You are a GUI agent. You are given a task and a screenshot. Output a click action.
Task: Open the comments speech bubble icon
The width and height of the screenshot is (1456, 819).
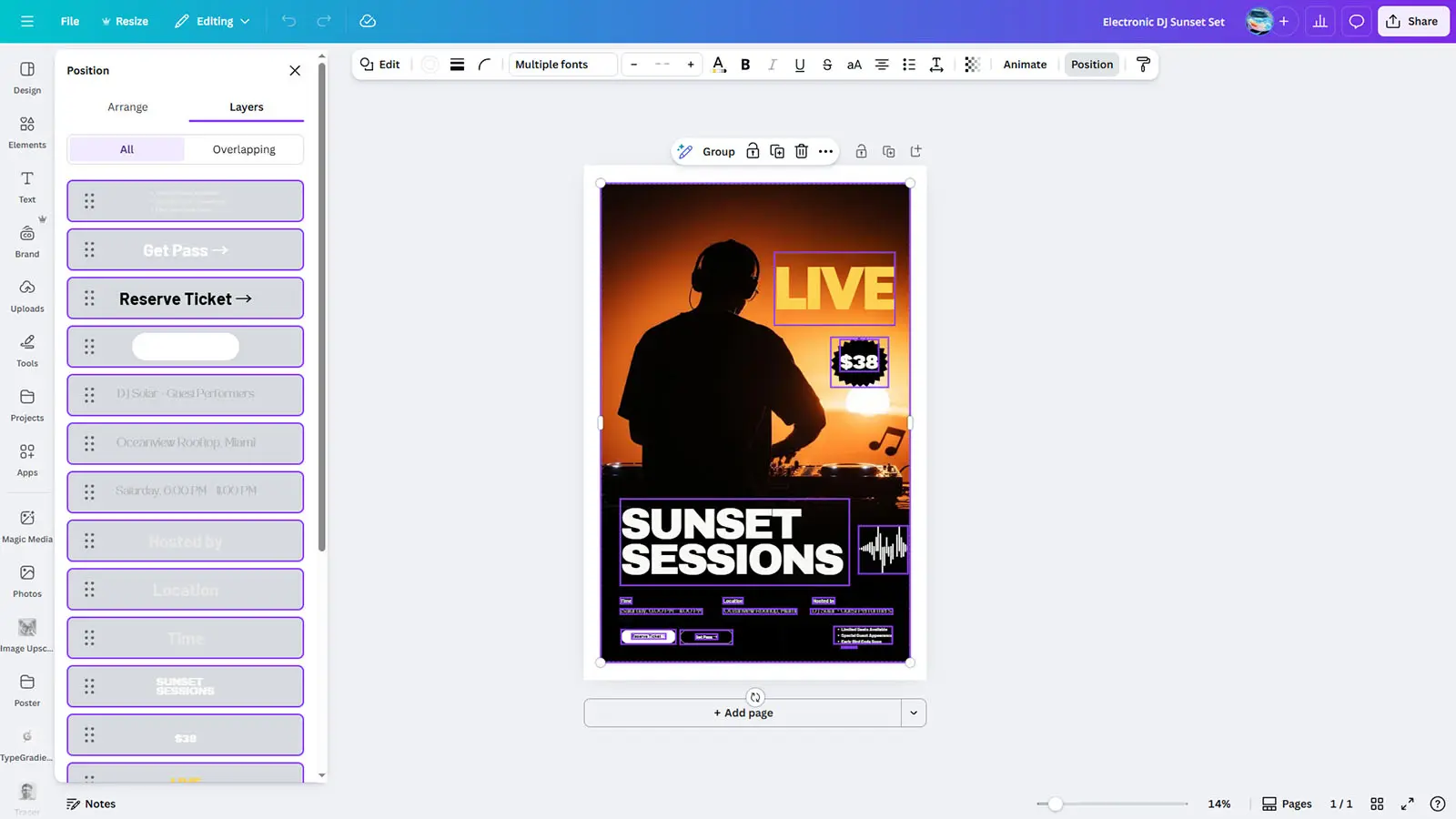pyautogui.click(x=1356, y=21)
